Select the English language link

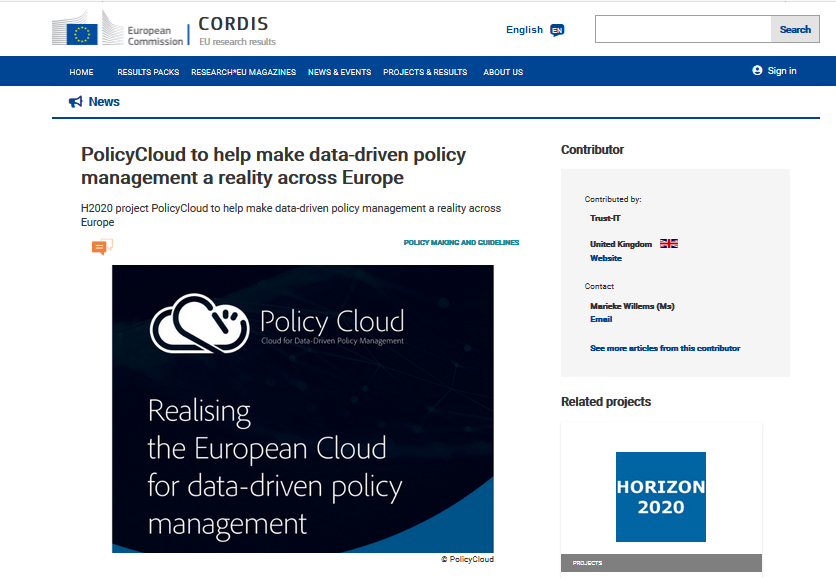(524, 30)
